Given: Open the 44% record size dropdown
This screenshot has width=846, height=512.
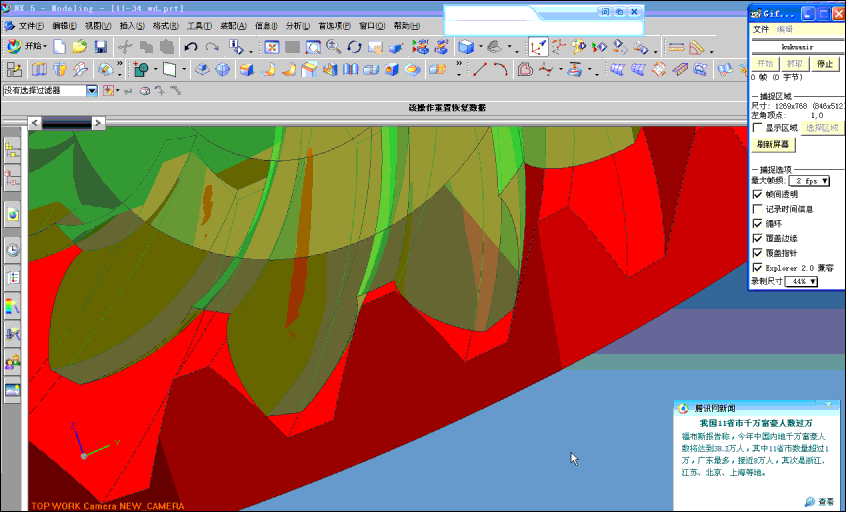Looking at the screenshot, I should [x=801, y=282].
